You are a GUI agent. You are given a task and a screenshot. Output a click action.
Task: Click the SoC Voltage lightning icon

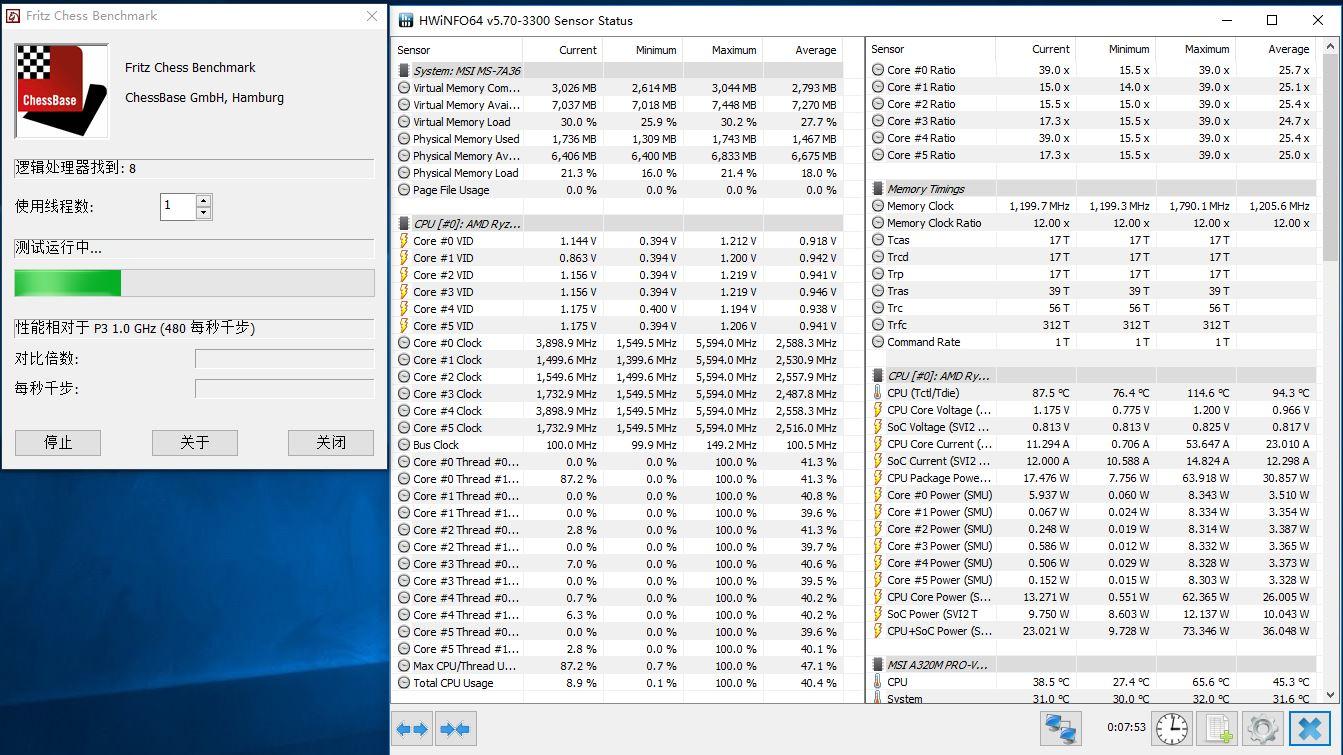tap(877, 427)
